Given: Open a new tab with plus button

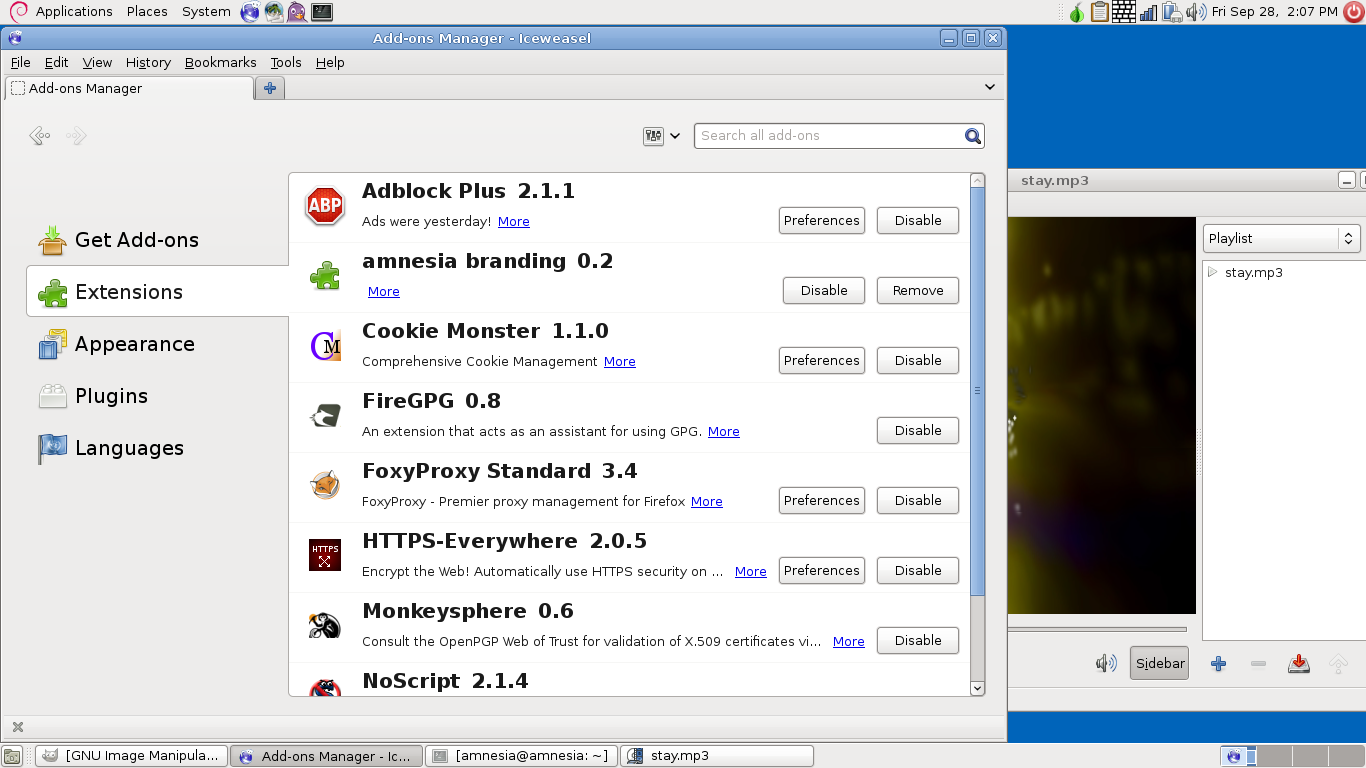Looking at the screenshot, I should point(269,88).
